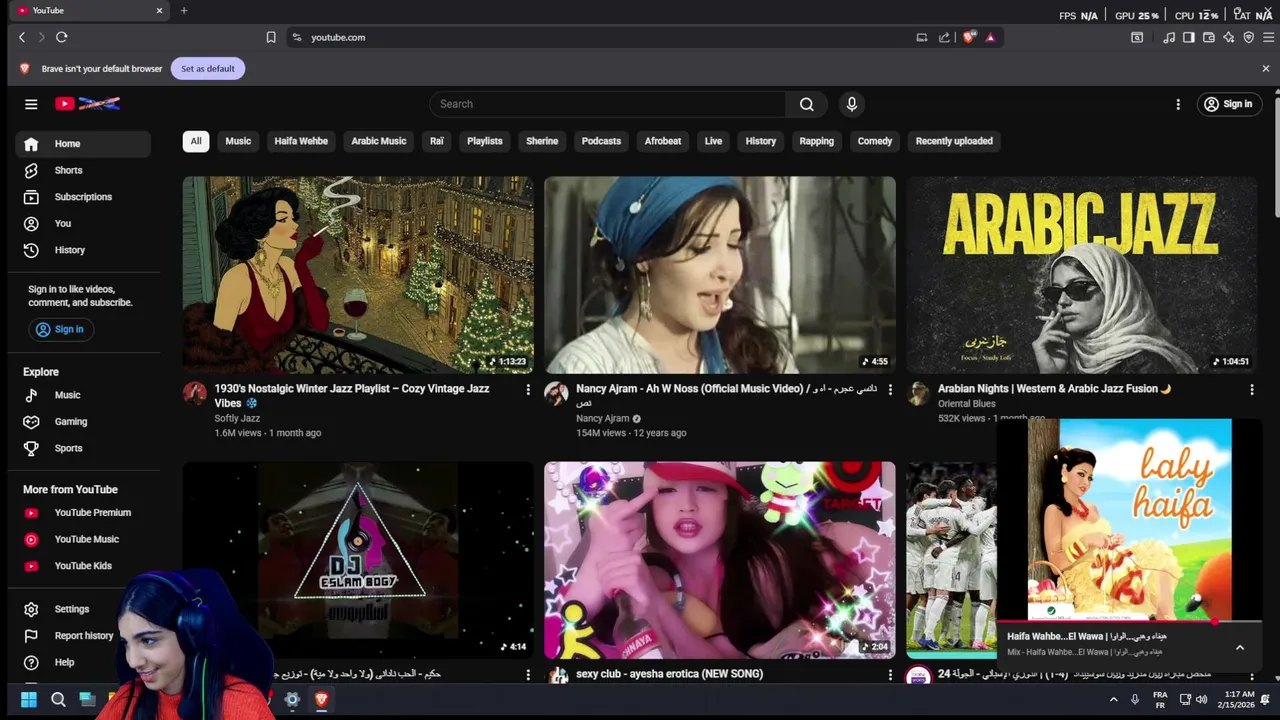This screenshot has height=720, width=1280.
Task: Open Windows taskbar search
Action: pos(58,700)
